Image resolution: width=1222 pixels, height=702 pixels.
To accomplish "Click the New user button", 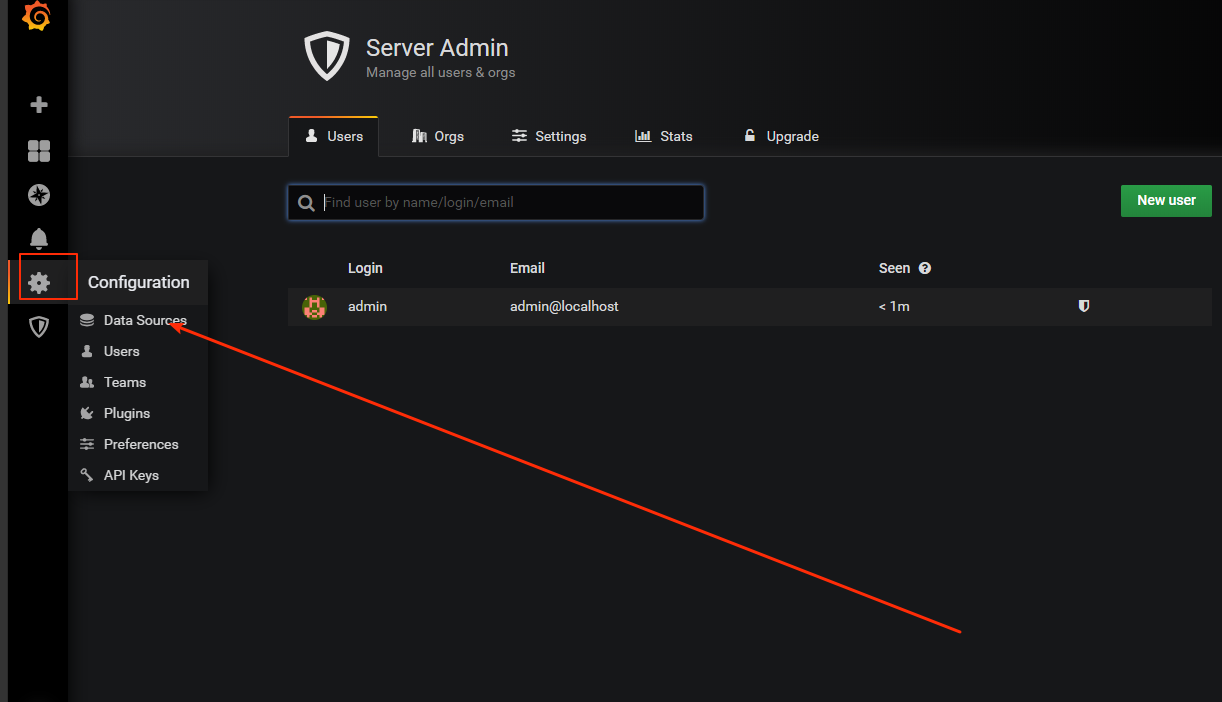I will pos(1166,200).
